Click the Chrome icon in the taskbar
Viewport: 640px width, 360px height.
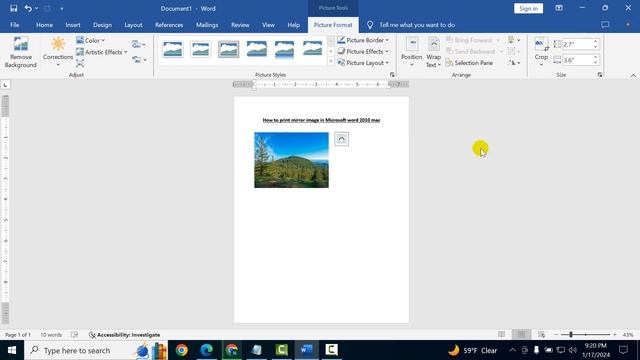pyautogui.click(x=182, y=350)
